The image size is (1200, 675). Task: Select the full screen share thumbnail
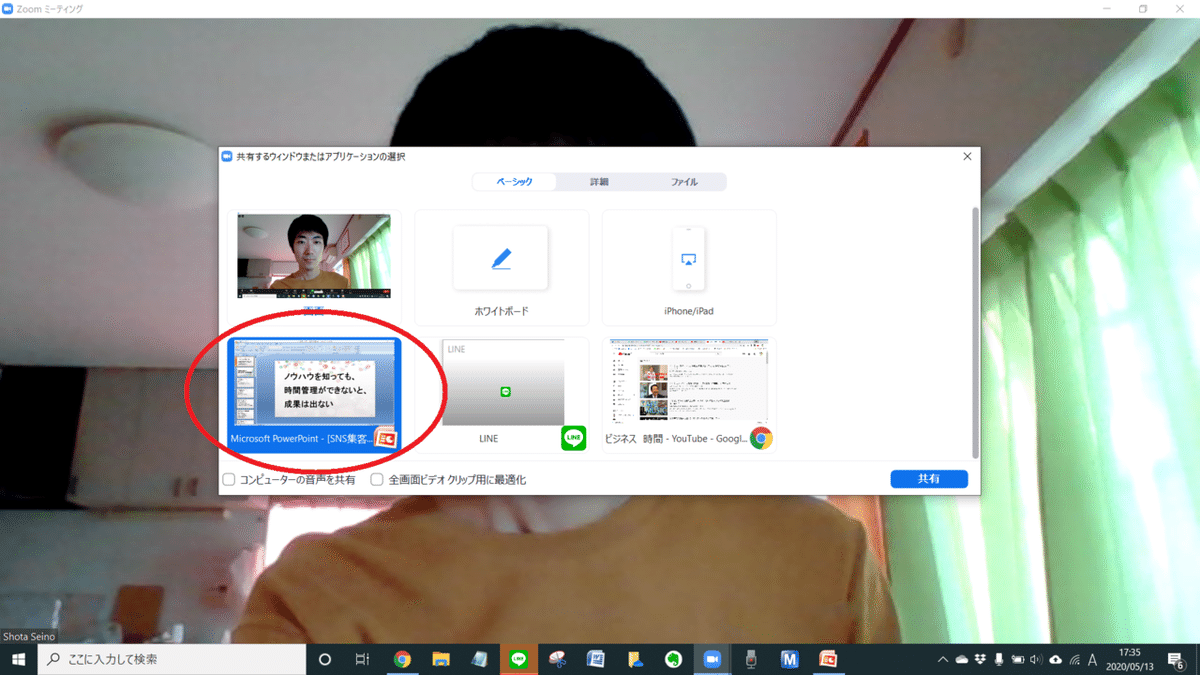click(x=315, y=267)
